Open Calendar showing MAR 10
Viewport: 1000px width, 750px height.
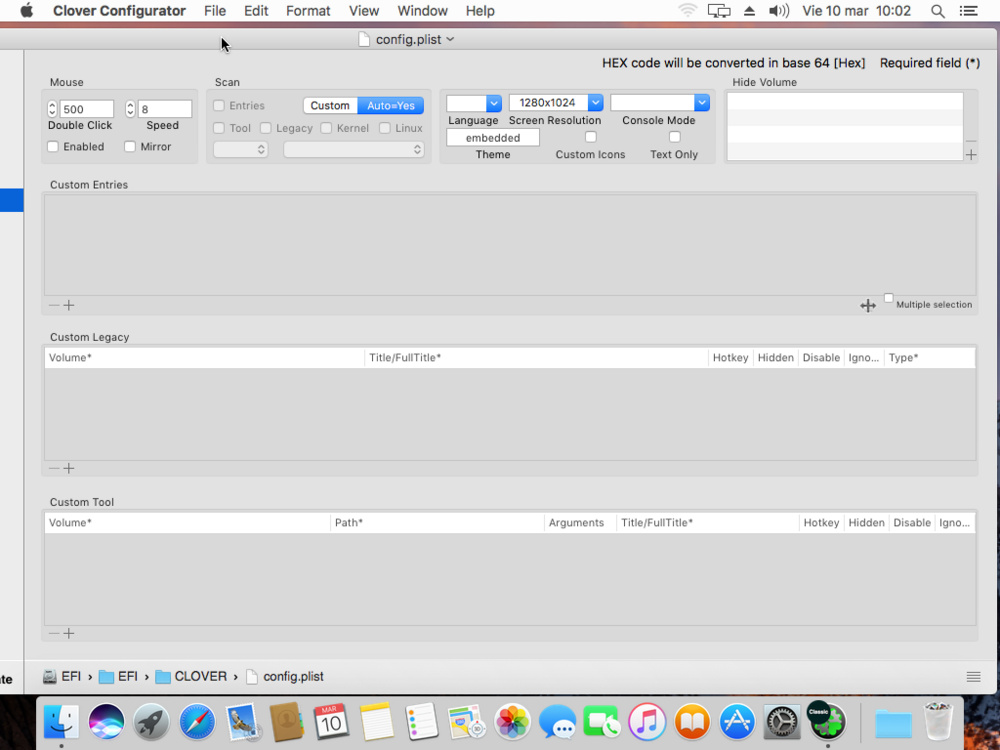[x=331, y=721]
